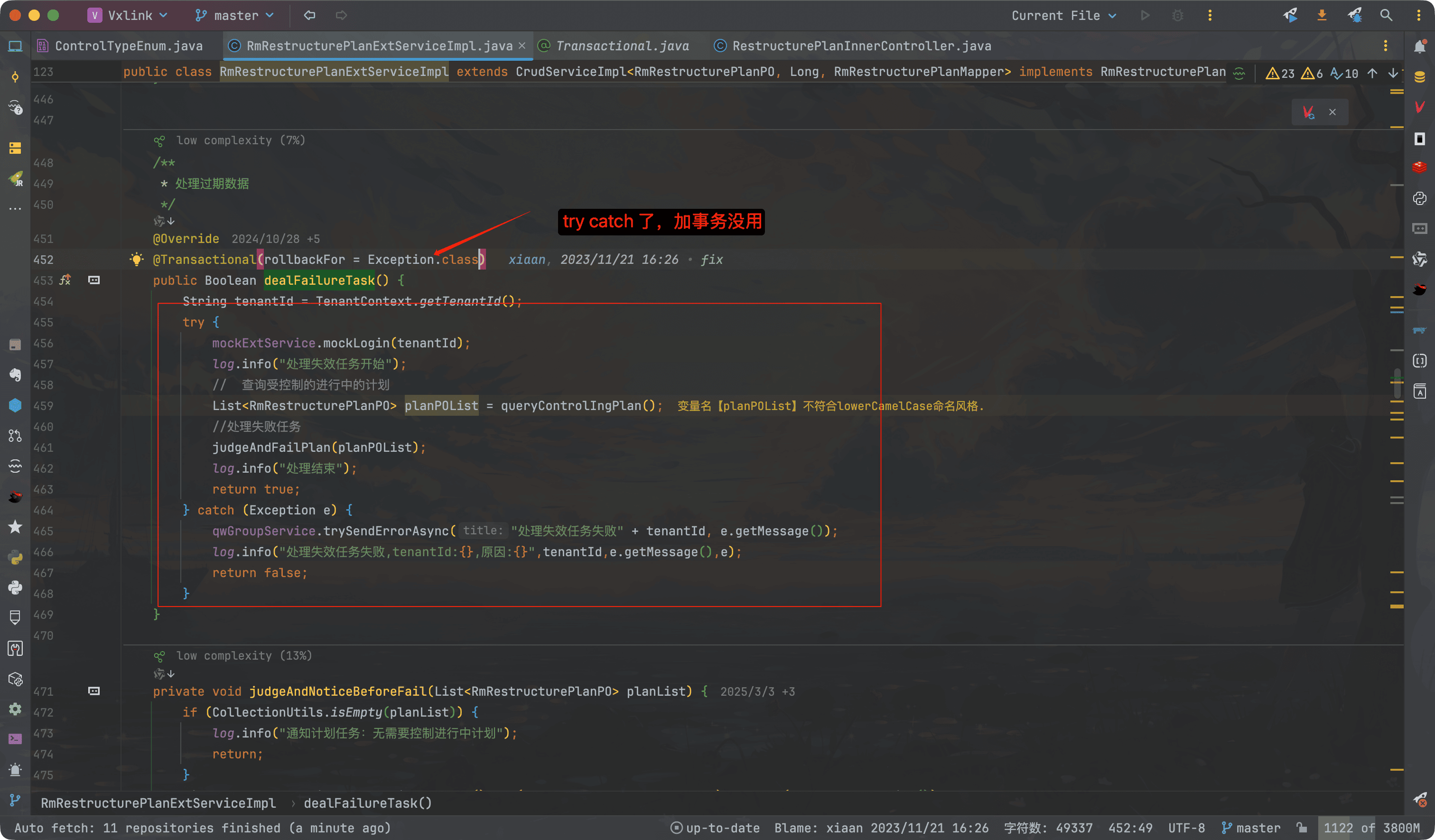Close the floating V refresh toolbar
The height and width of the screenshot is (840, 1435).
point(1332,112)
